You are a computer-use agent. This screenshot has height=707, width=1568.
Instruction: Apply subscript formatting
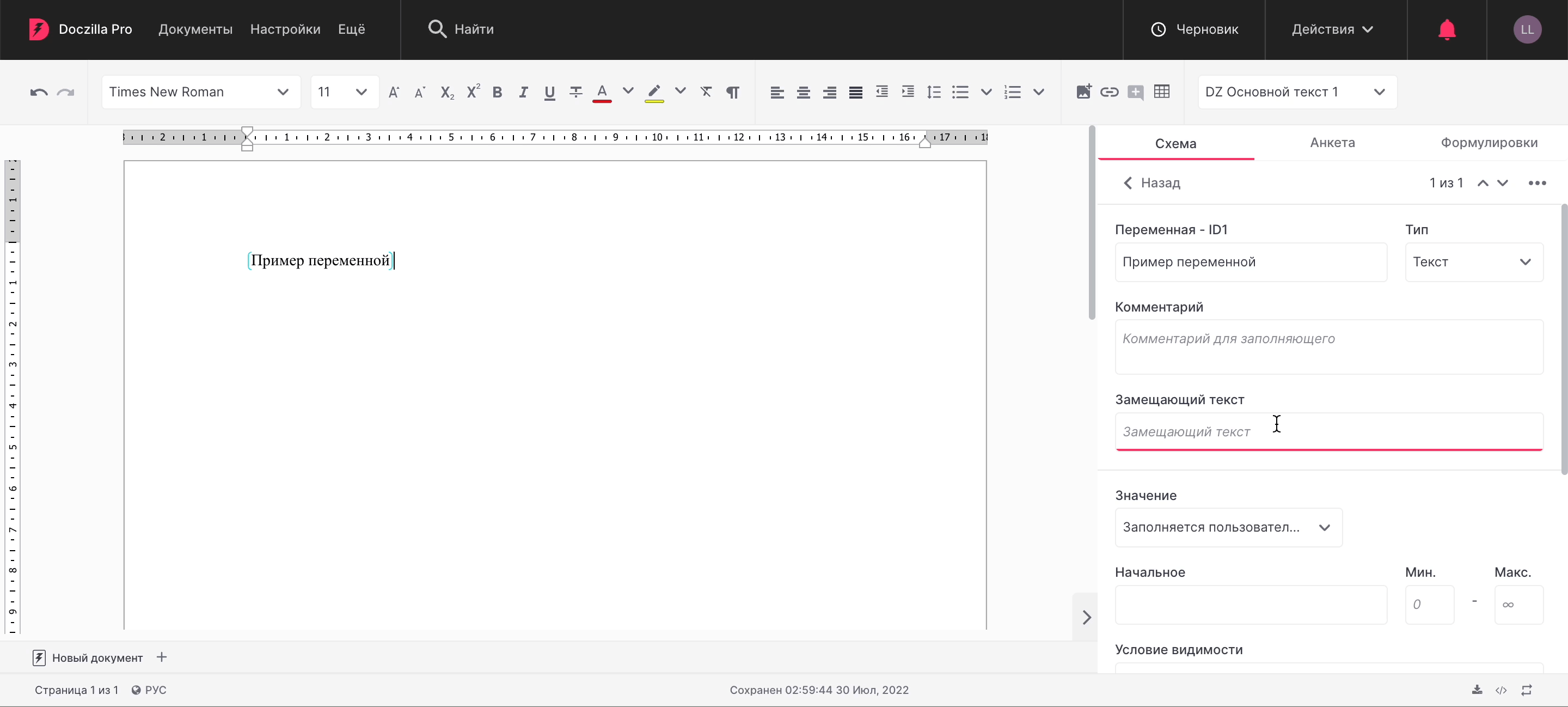pyautogui.click(x=447, y=92)
